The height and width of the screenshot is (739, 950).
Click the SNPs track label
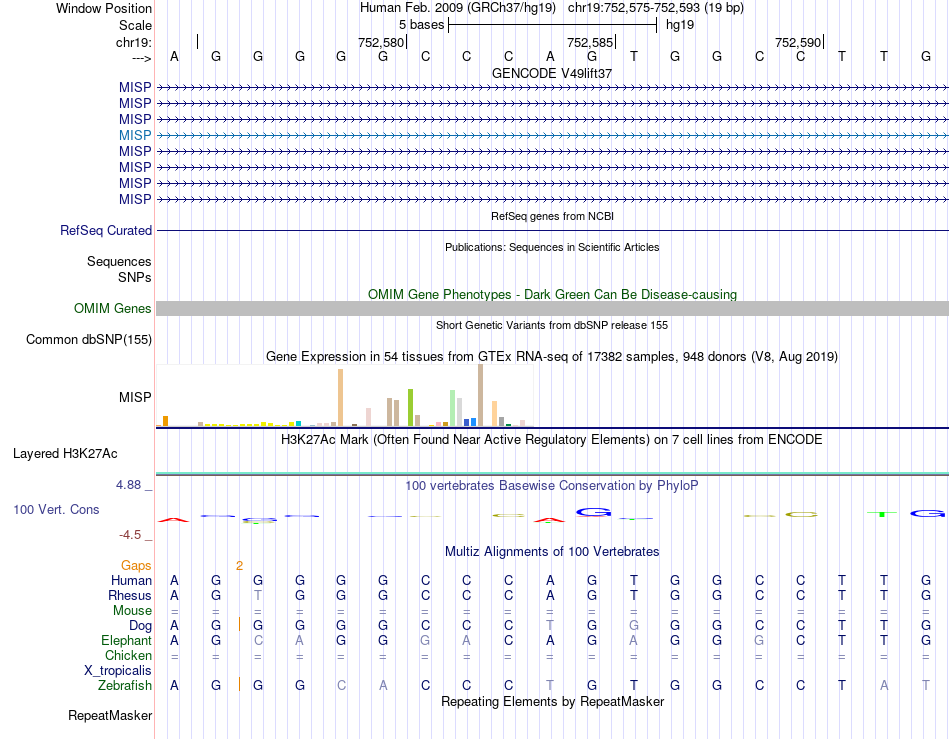[x=135, y=277]
